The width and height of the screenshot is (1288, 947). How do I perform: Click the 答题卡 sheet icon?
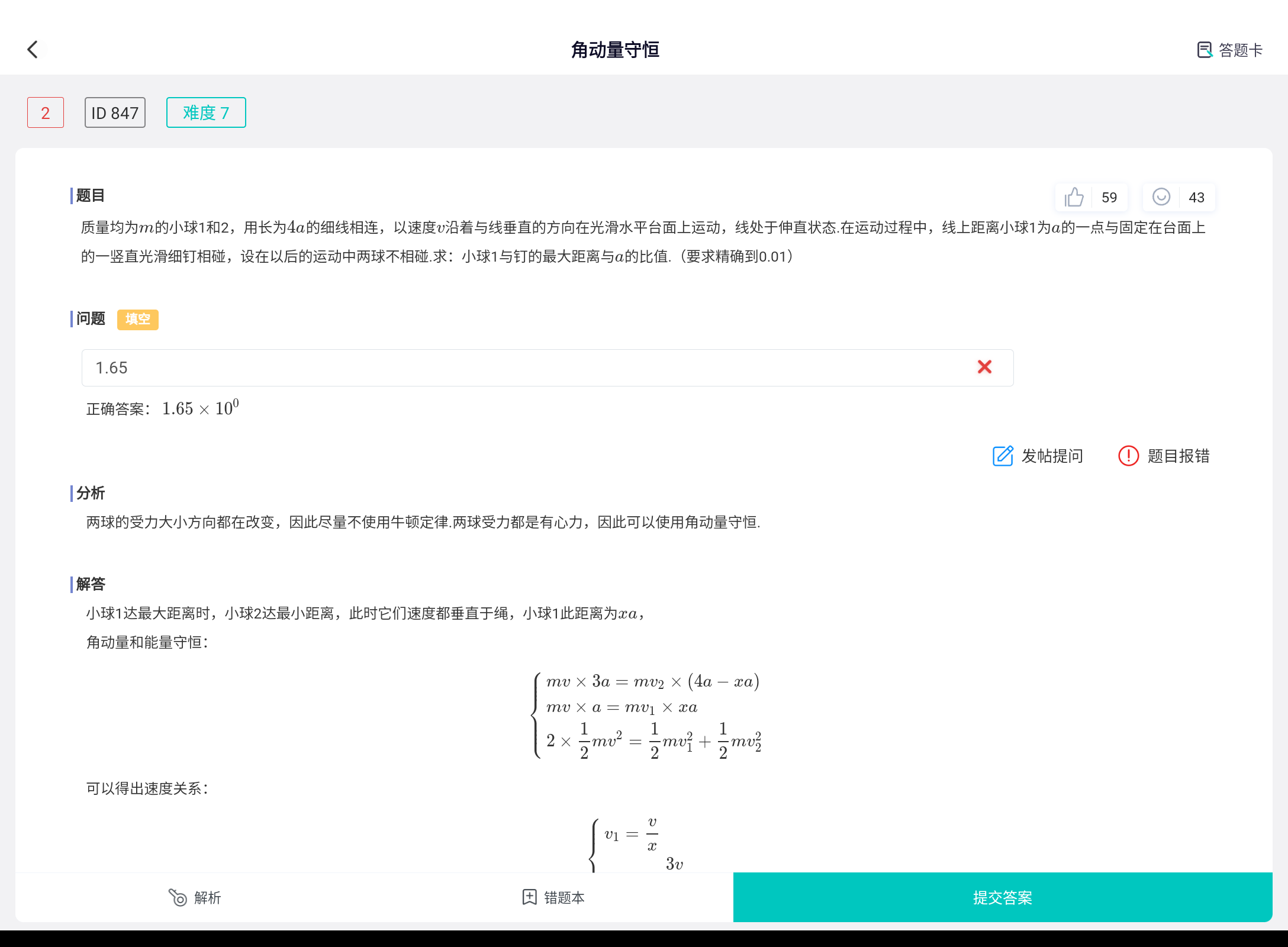[x=1205, y=50]
